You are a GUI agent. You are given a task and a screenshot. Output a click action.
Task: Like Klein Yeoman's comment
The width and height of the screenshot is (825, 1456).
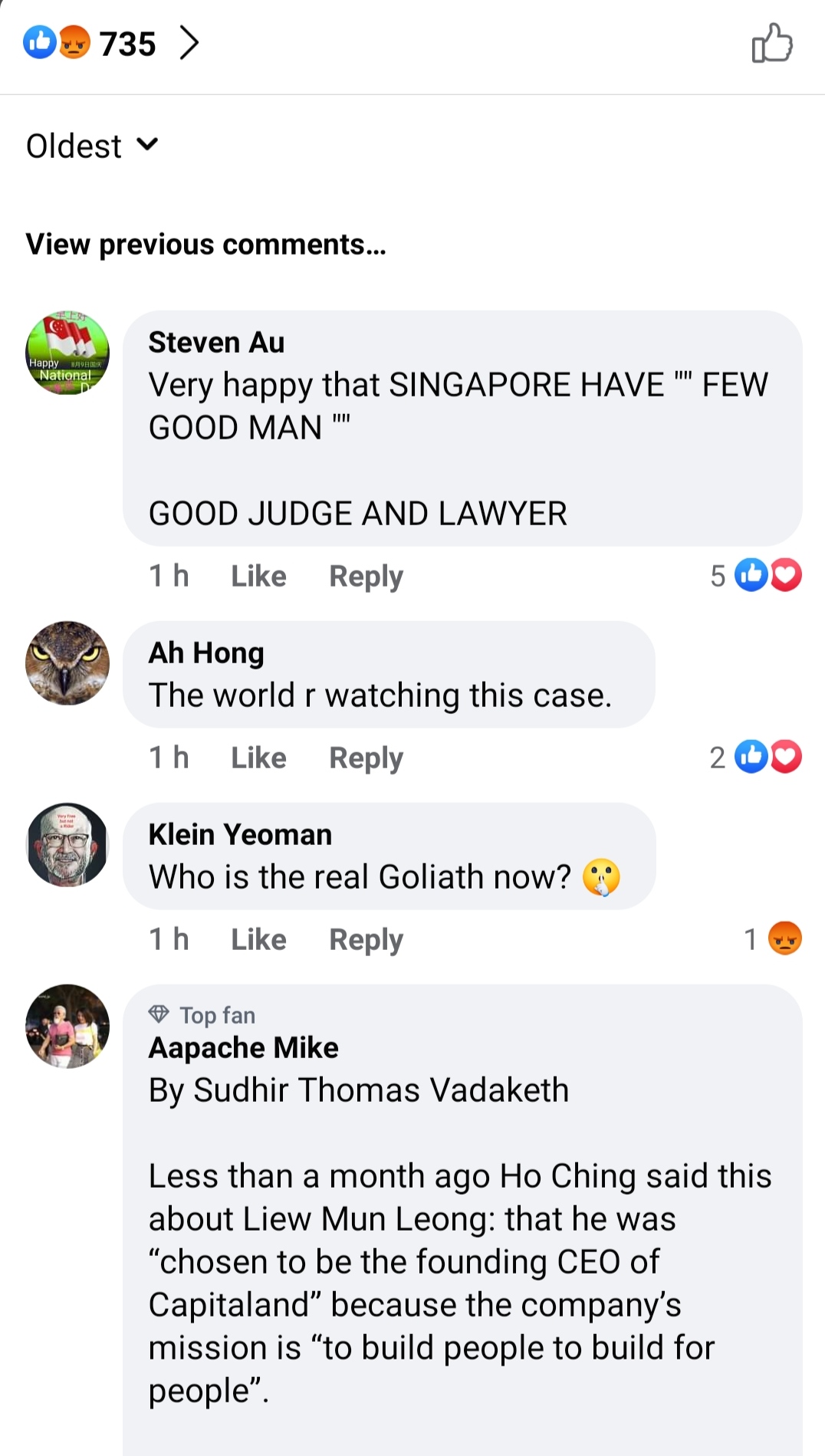[x=258, y=939]
